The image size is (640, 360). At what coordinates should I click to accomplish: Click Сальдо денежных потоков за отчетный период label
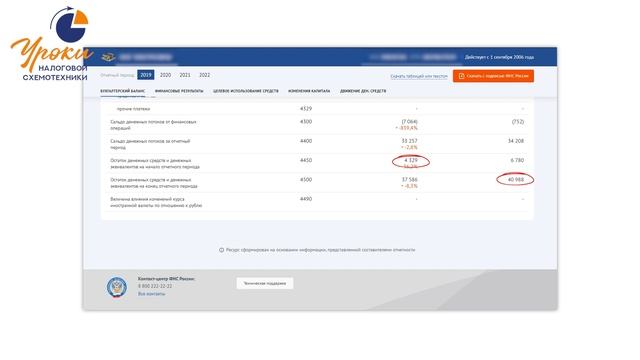[x=150, y=144]
